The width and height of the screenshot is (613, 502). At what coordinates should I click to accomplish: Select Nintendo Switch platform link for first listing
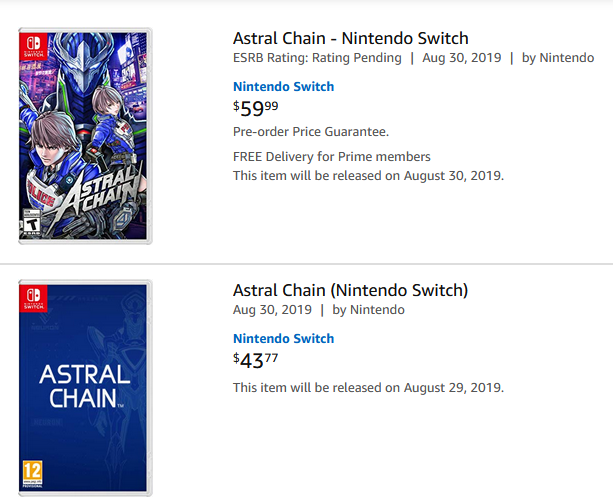coord(283,86)
